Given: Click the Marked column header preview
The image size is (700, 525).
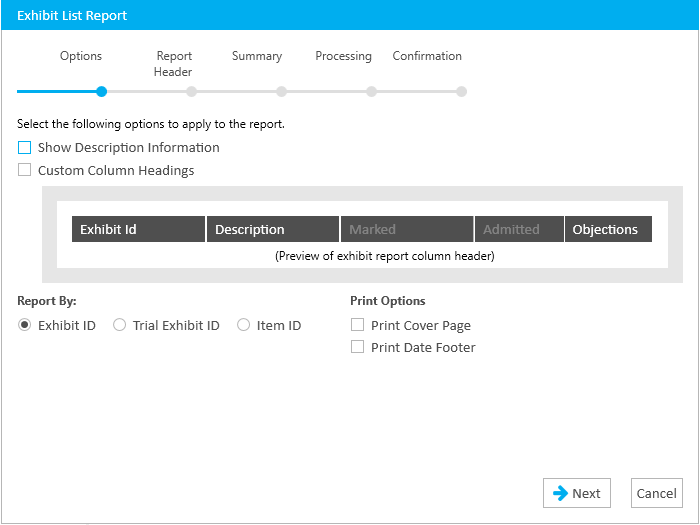Looking at the screenshot, I should [407, 229].
